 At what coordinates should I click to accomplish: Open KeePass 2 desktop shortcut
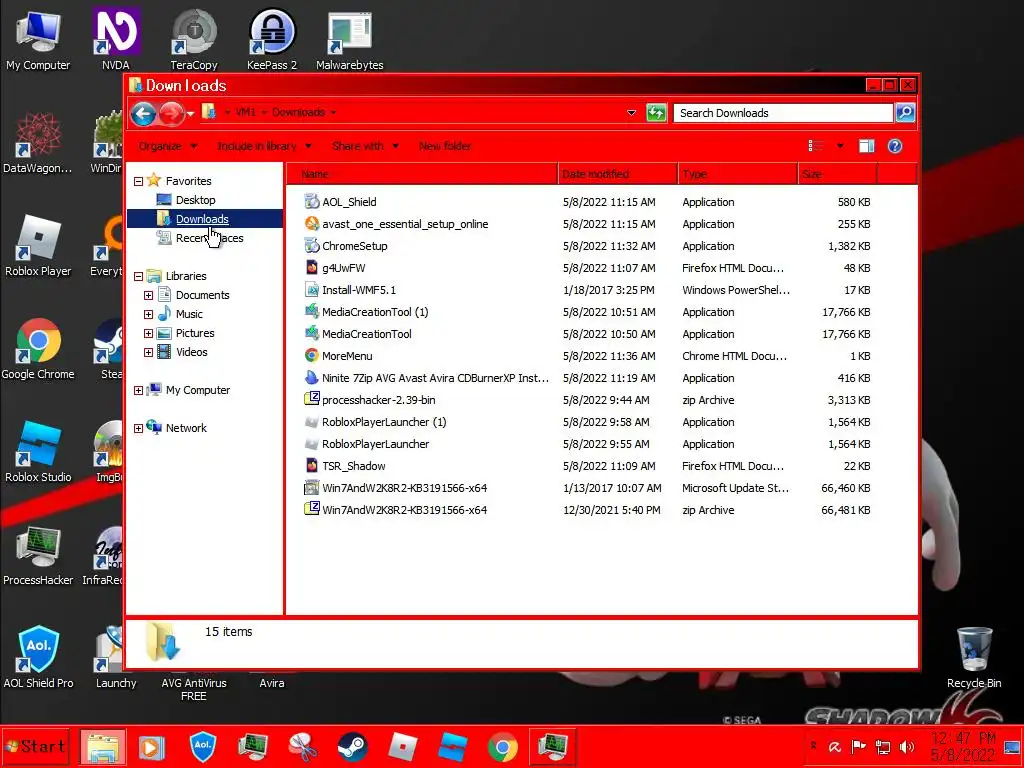coord(272,39)
